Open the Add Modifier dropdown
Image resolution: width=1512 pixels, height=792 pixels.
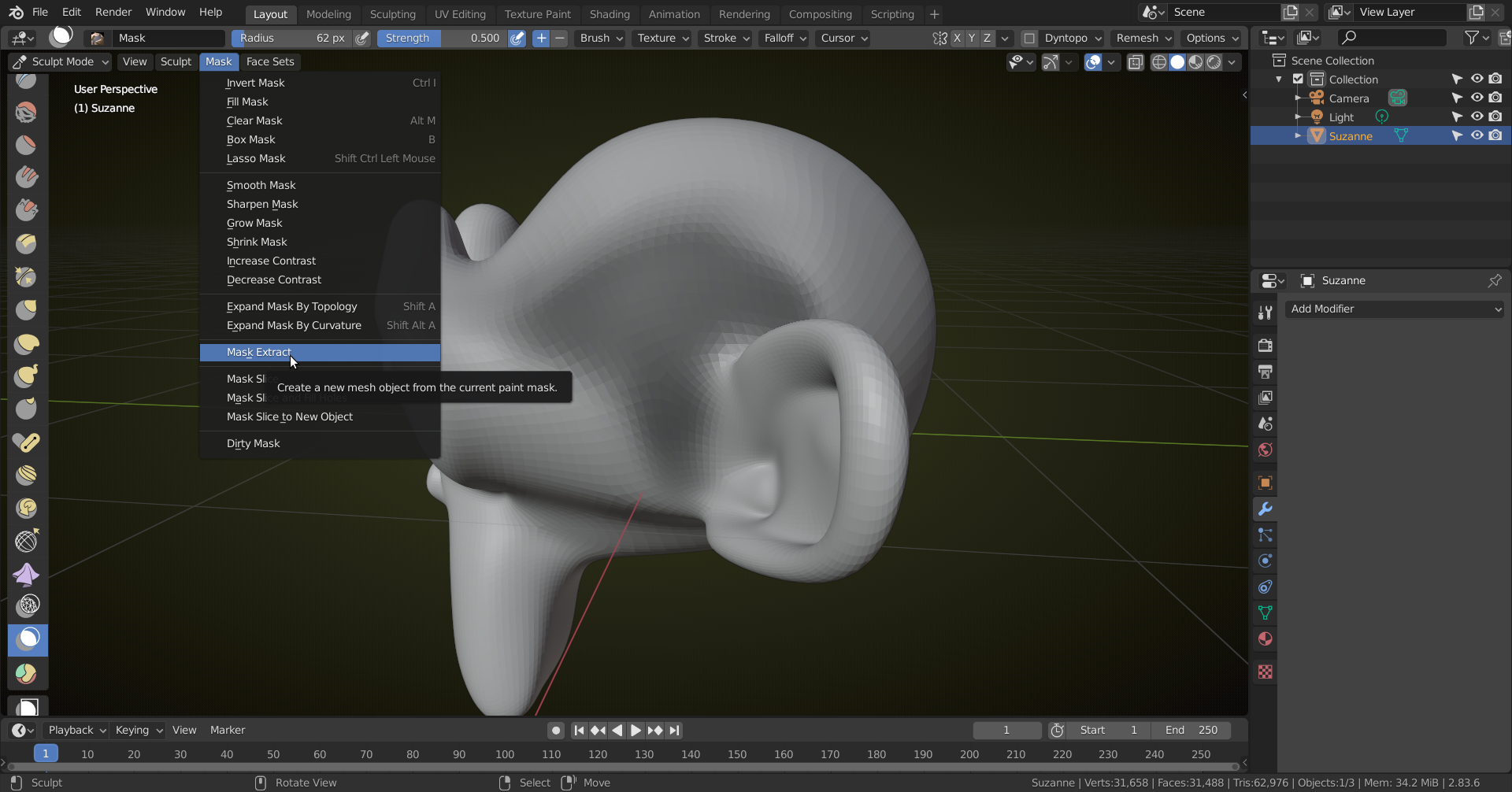tap(1394, 309)
